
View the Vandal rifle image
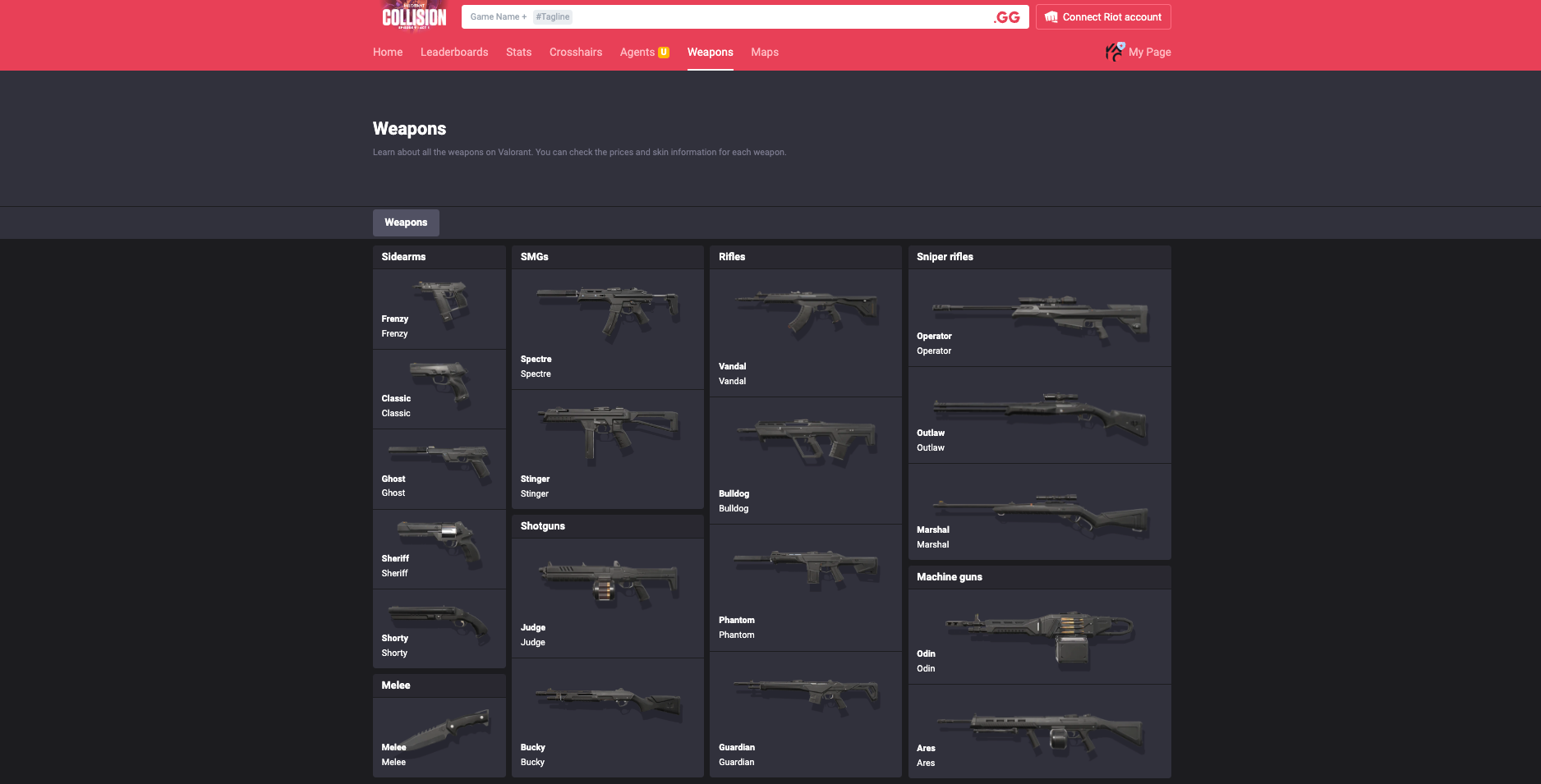807,314
